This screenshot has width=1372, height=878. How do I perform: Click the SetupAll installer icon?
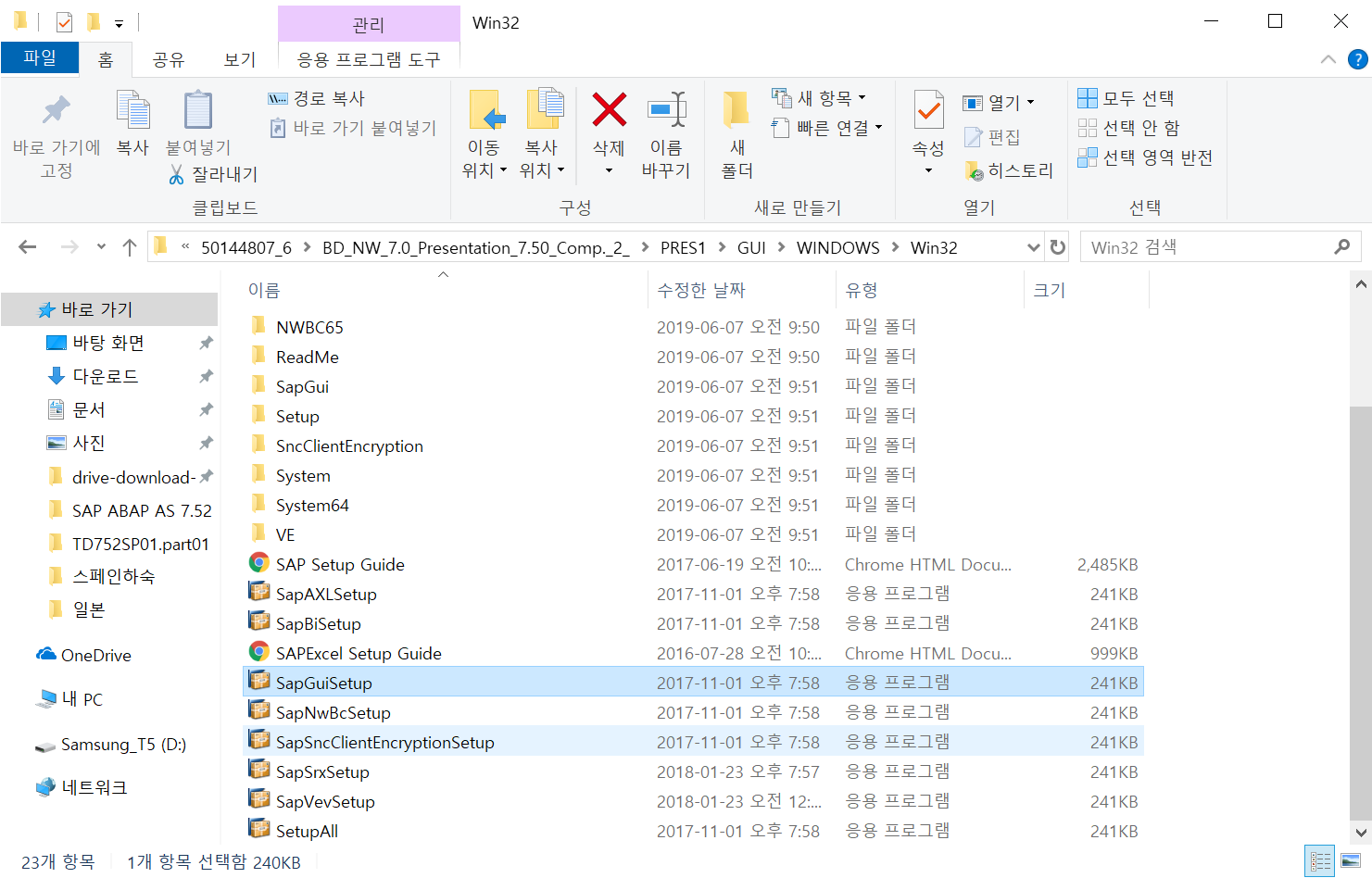tap(259, 830)
